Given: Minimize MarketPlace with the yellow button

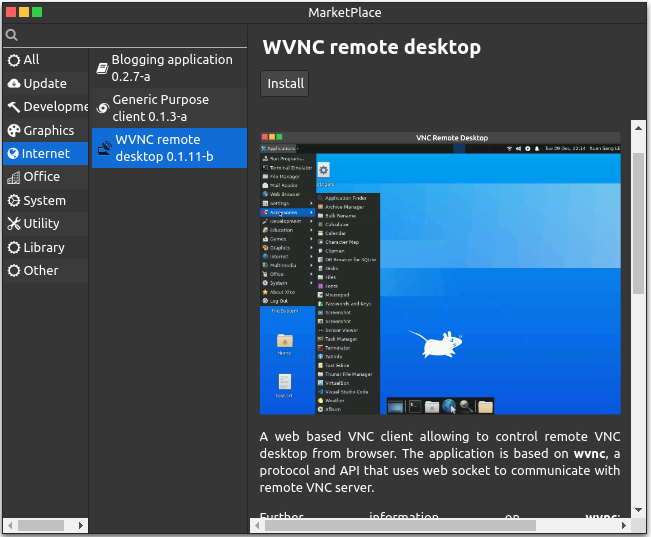Looking at the screenshot, I should [x=24, y=12].
